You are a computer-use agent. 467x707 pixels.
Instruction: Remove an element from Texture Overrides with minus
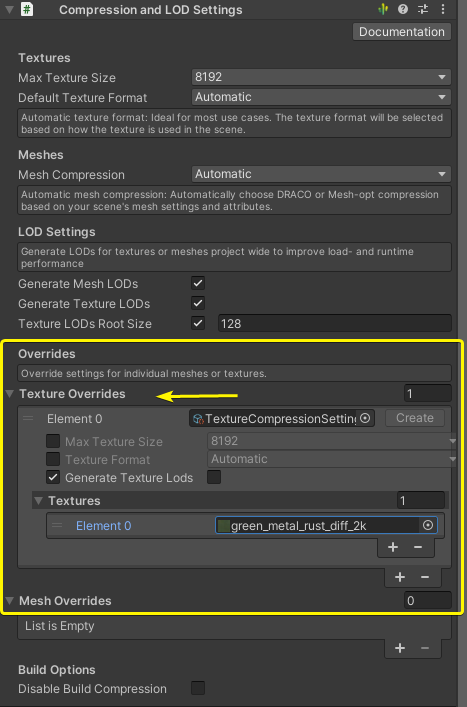coord(425,577)
